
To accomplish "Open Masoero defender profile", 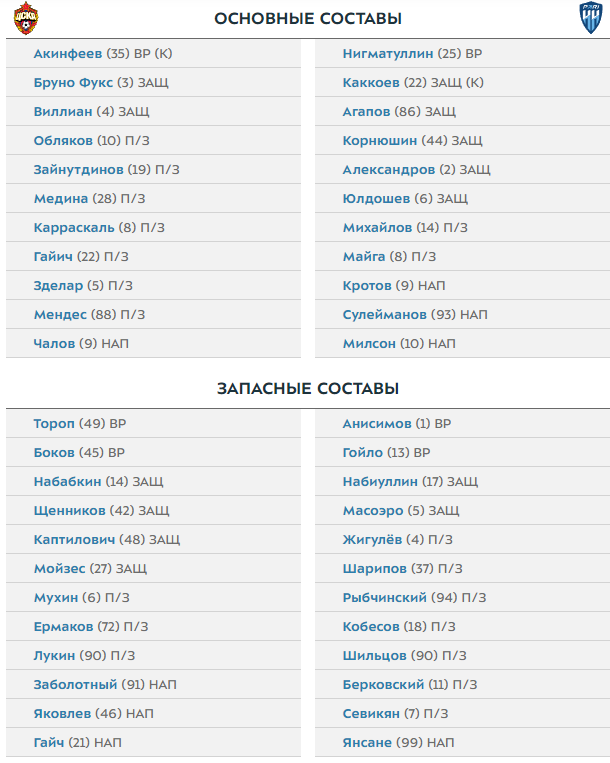I will coord(373,511).
